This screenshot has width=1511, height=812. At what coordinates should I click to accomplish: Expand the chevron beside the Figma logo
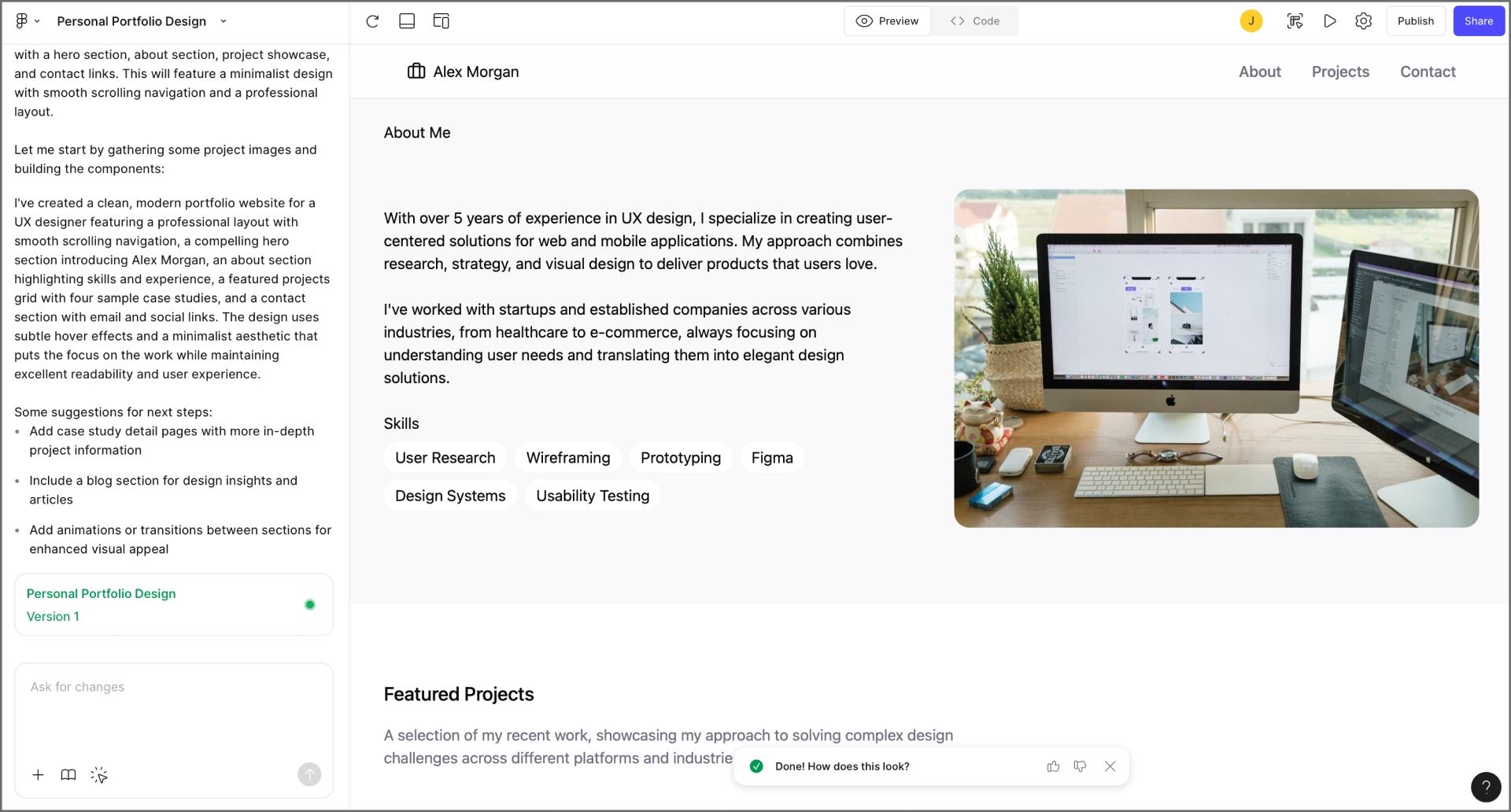(37, 21)
